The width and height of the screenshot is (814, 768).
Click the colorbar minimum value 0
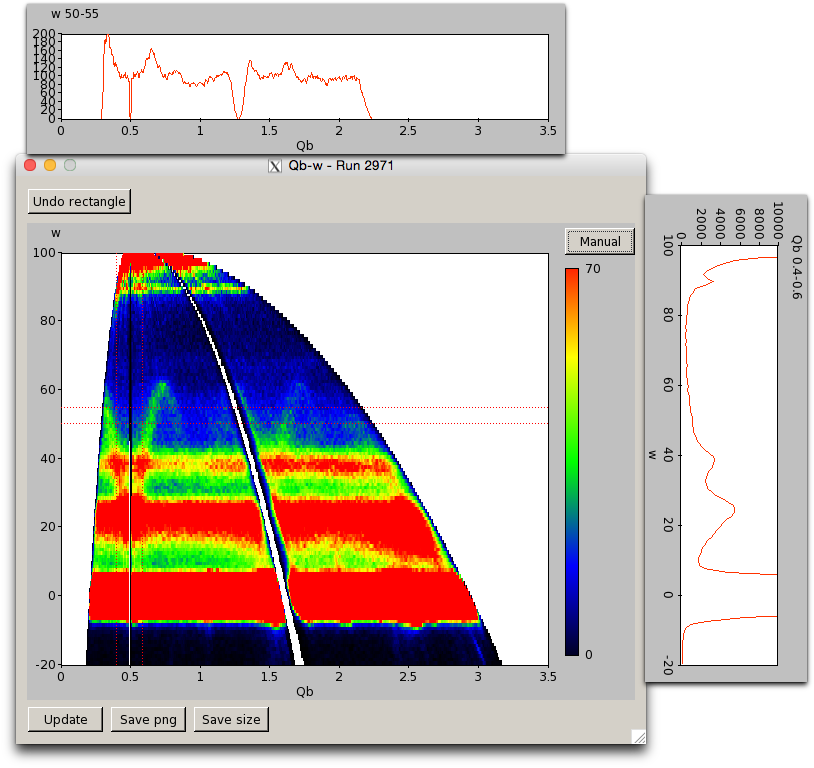(589, 655)
